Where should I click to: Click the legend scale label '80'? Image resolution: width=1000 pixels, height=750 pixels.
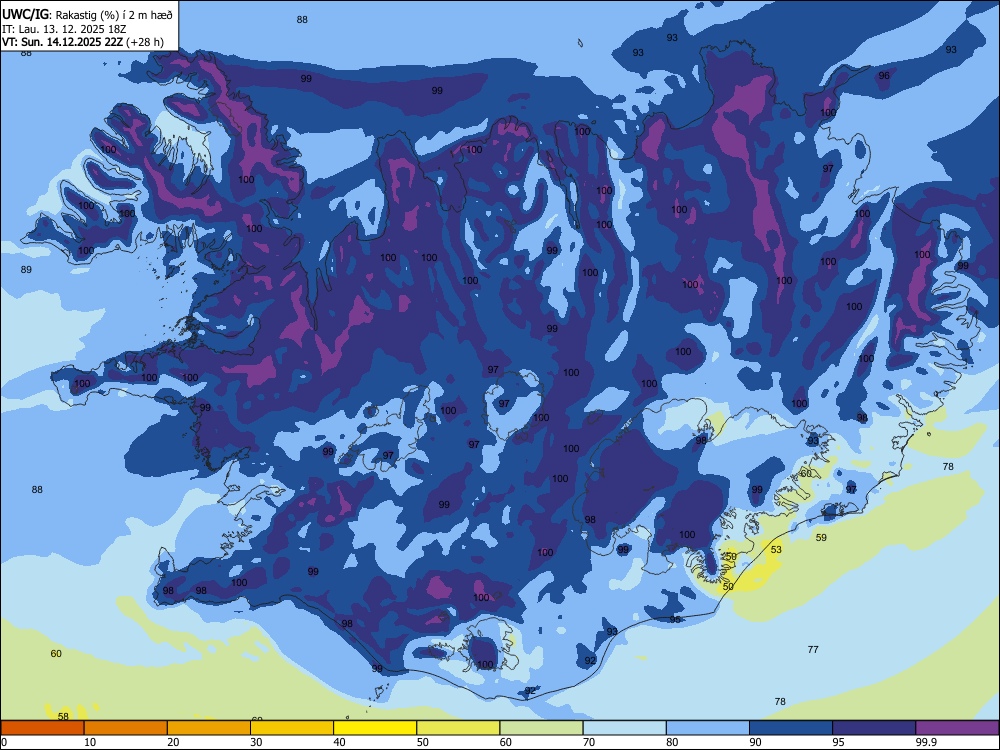672,742
